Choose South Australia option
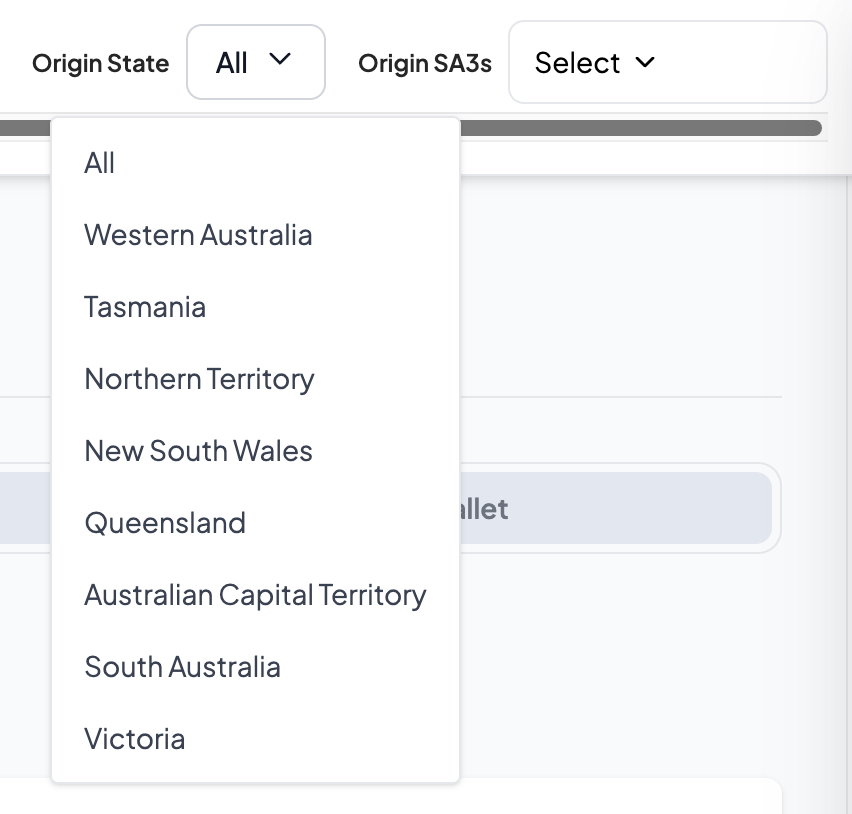852x814 pixels. coord(182,667)
